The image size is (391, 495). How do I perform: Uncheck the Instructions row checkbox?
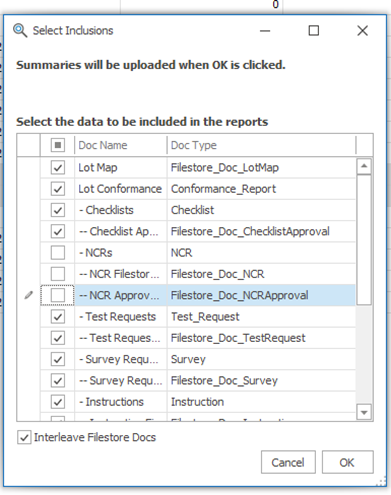click(58, 402)
